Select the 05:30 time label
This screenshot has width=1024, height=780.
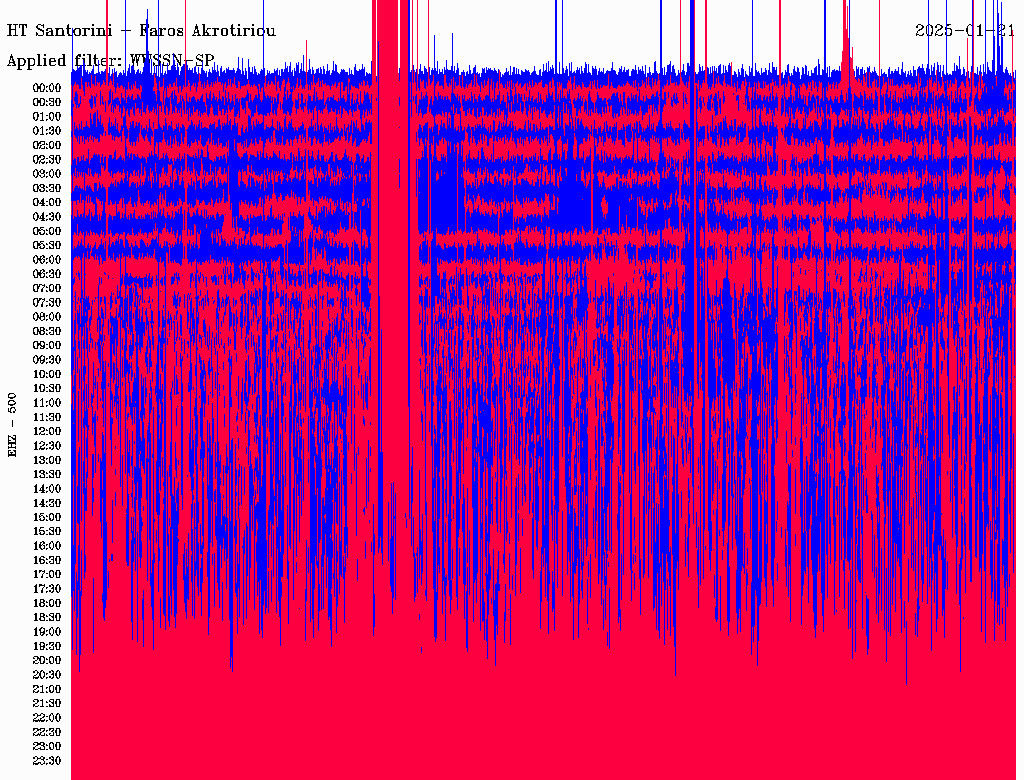click(x=47, y=245)
